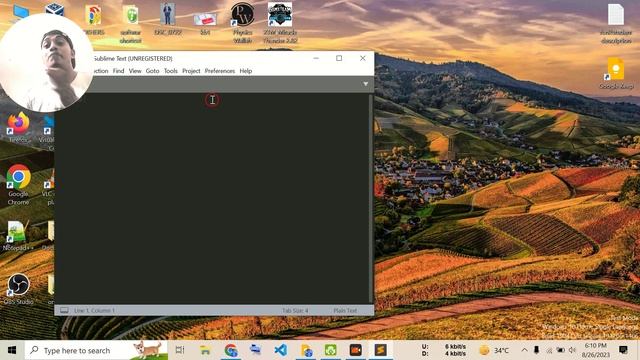Click inside the empty Sublime editor area

click(212, 198)
